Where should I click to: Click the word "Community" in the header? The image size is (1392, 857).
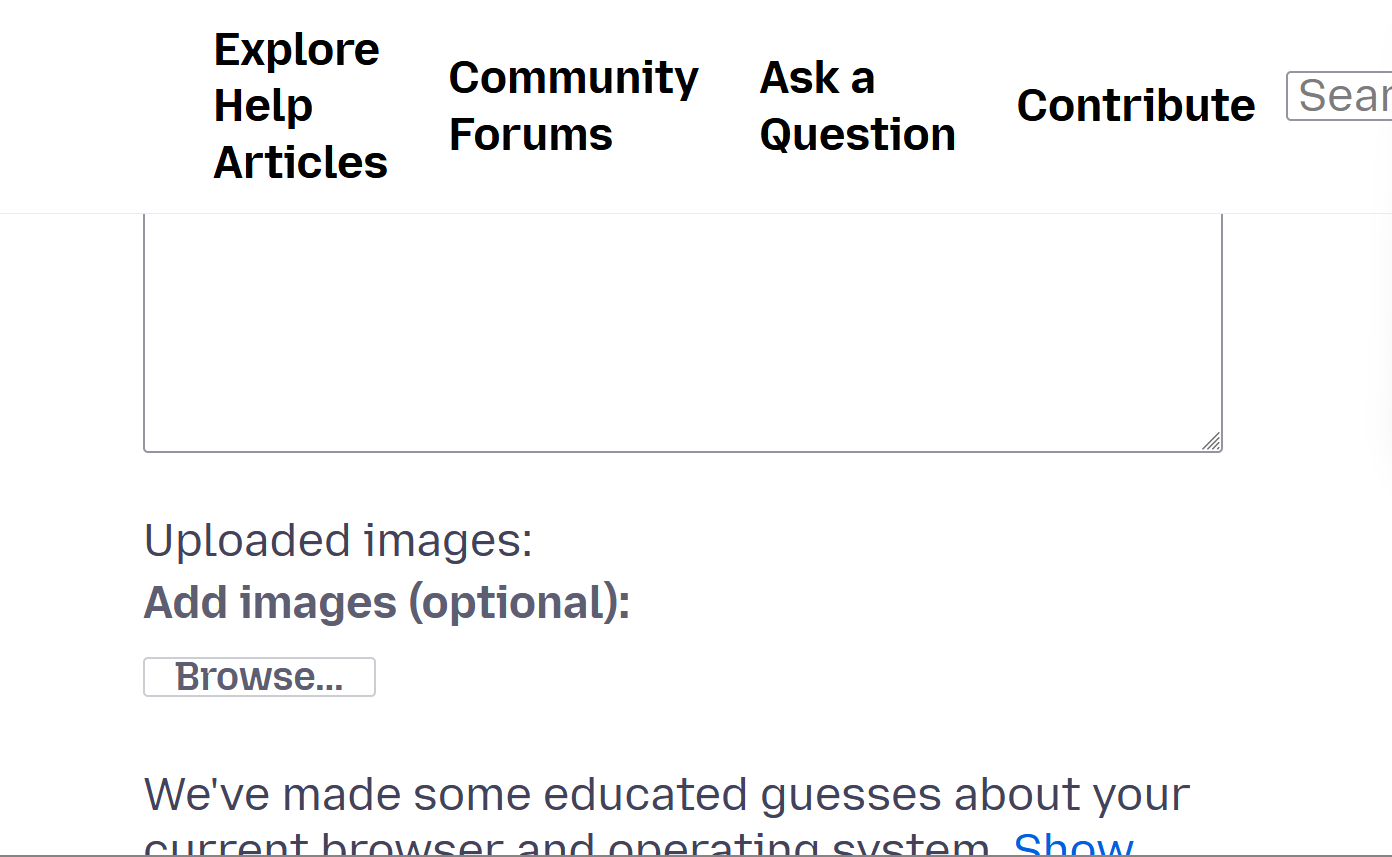coord(573,78)
